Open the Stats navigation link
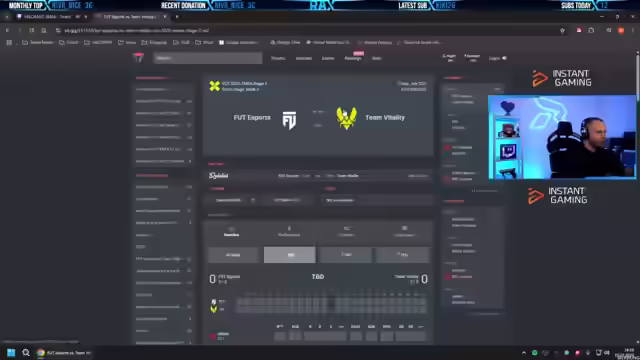 376,58
